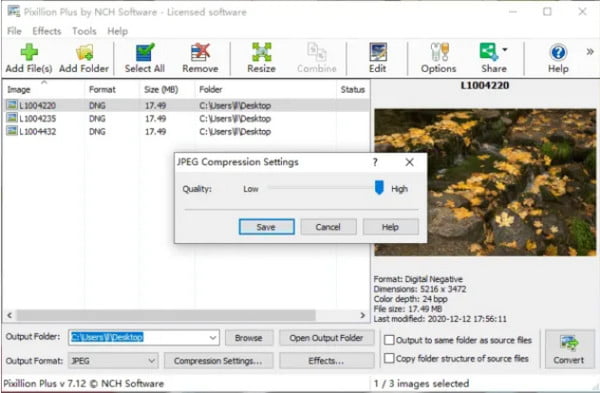
Task: Click the Pixillion app icon in title bar
Action: [14, 11]
